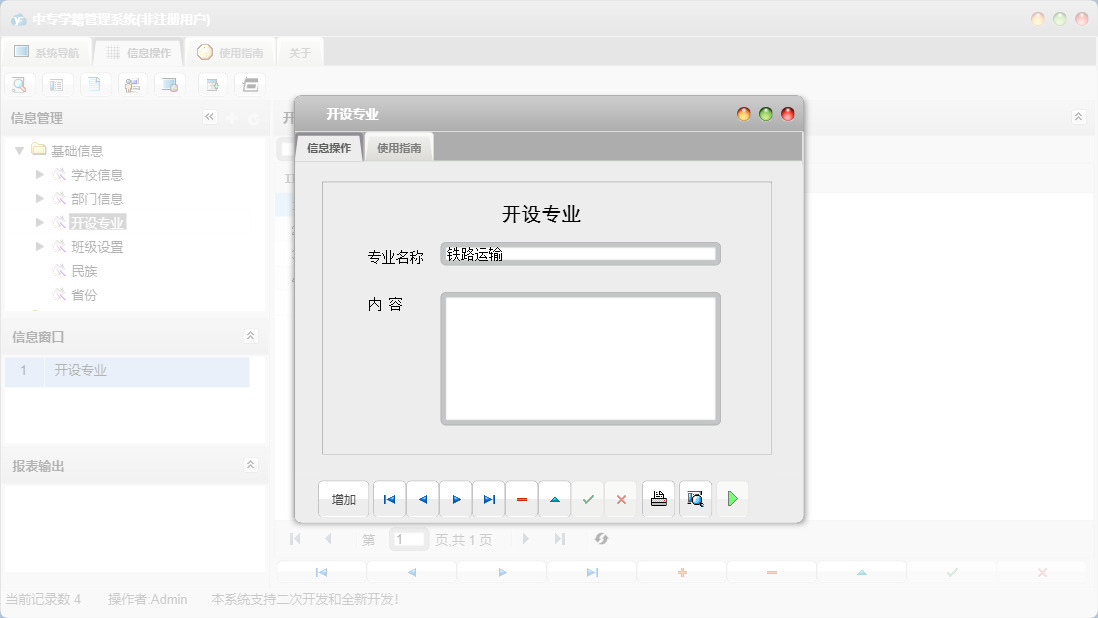Jump to first record using navigation arrow
The height and width of the screenshot is (618, 1098).
[389, 498]
